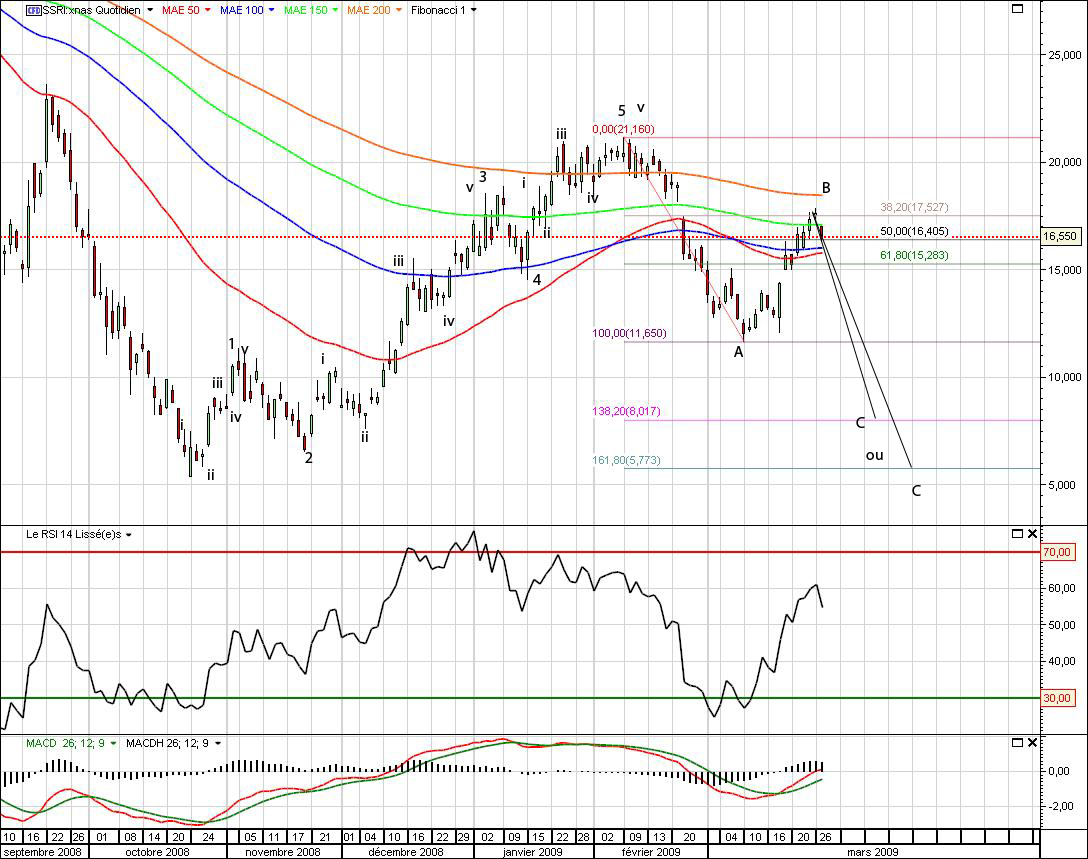Open the MACD 26; 12; 9 menu
1088x859 pixels.
point(113,744)
